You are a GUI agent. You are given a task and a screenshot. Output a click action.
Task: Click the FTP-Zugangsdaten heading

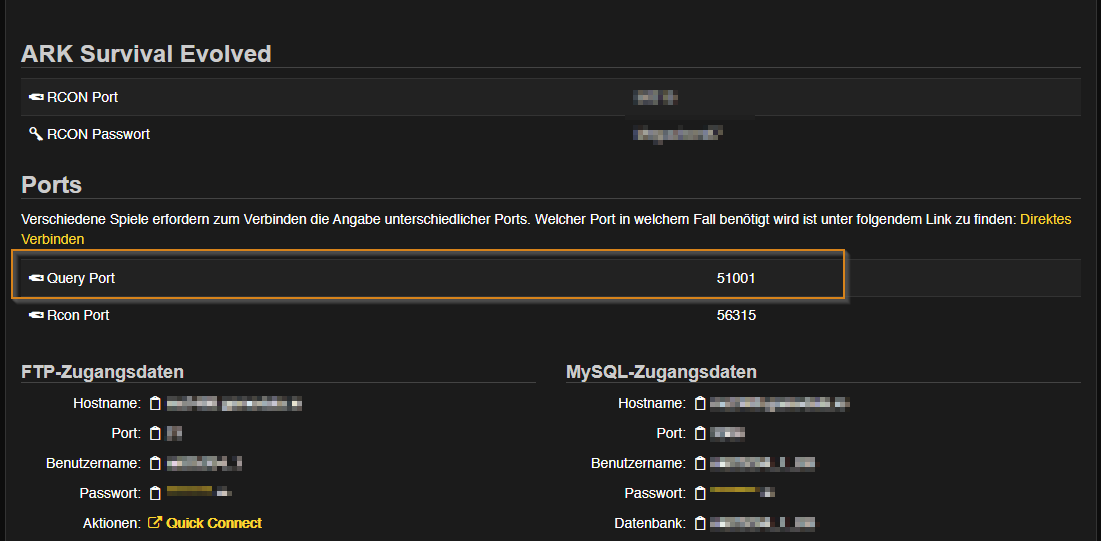(103, 372)
